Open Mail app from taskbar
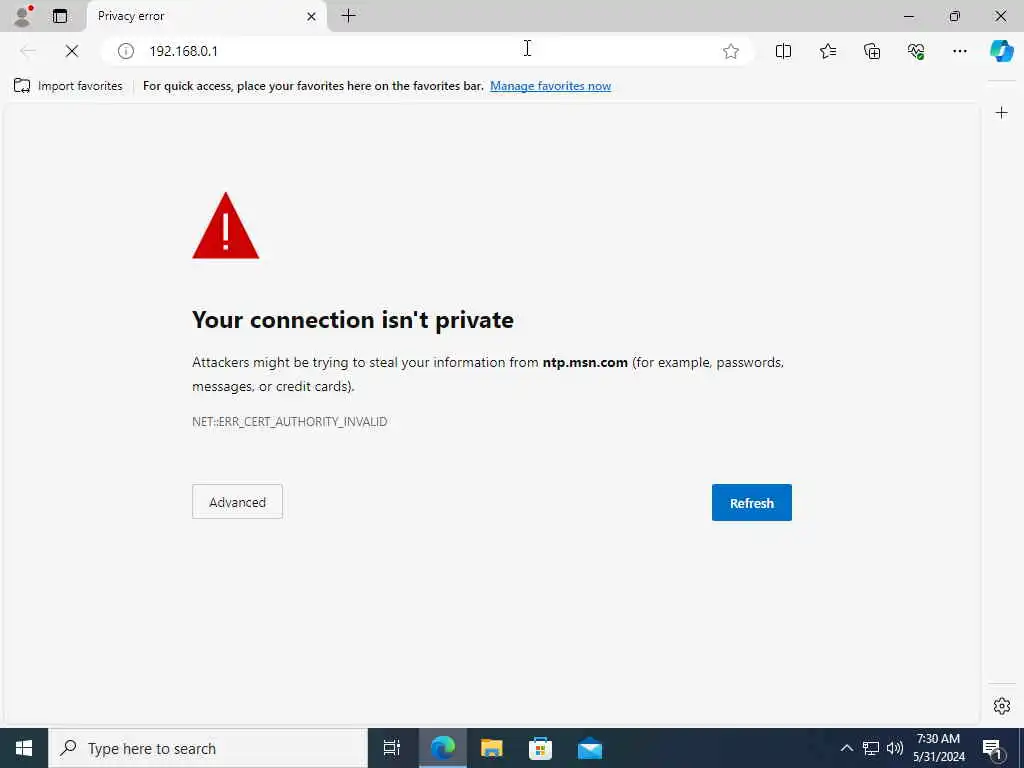 point(590,748)
